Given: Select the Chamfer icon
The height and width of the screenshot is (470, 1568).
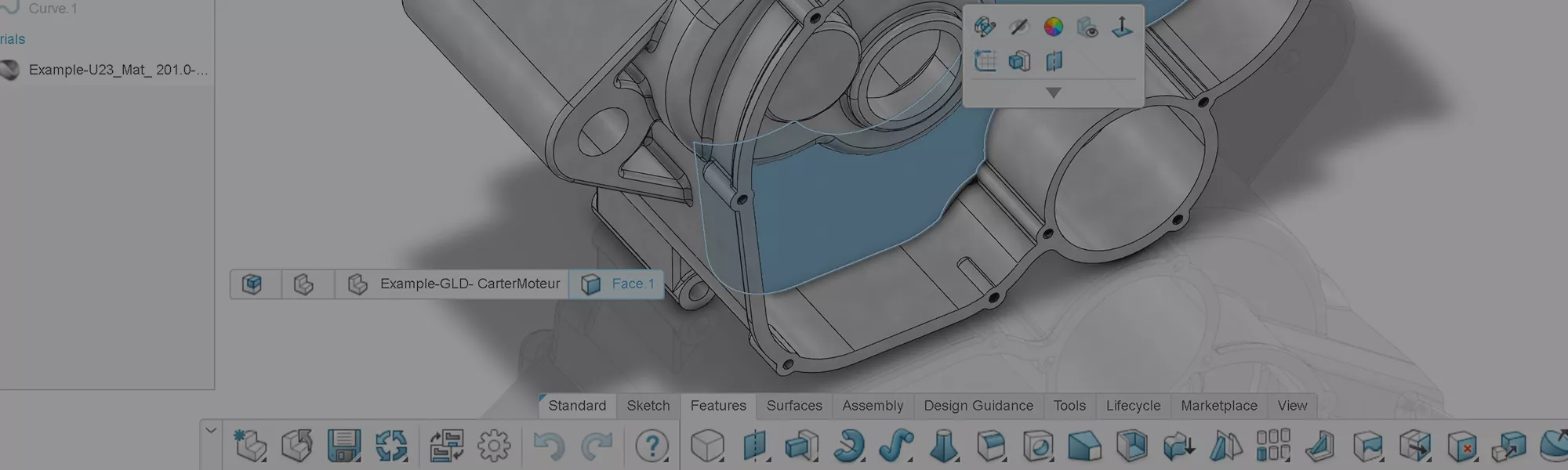Looking at the screenshot, I should click(x=1085, y=446).
